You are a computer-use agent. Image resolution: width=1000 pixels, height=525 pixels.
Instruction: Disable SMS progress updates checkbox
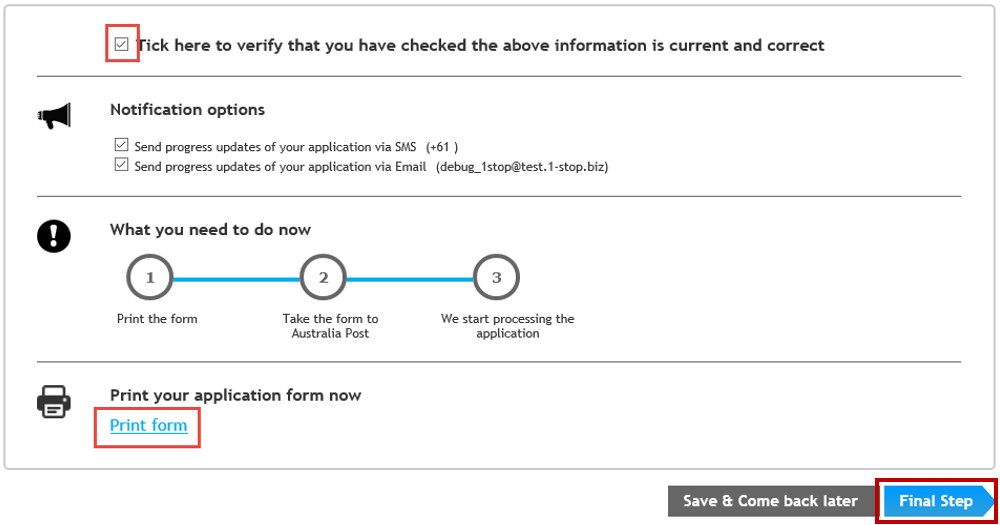[121, 145]
